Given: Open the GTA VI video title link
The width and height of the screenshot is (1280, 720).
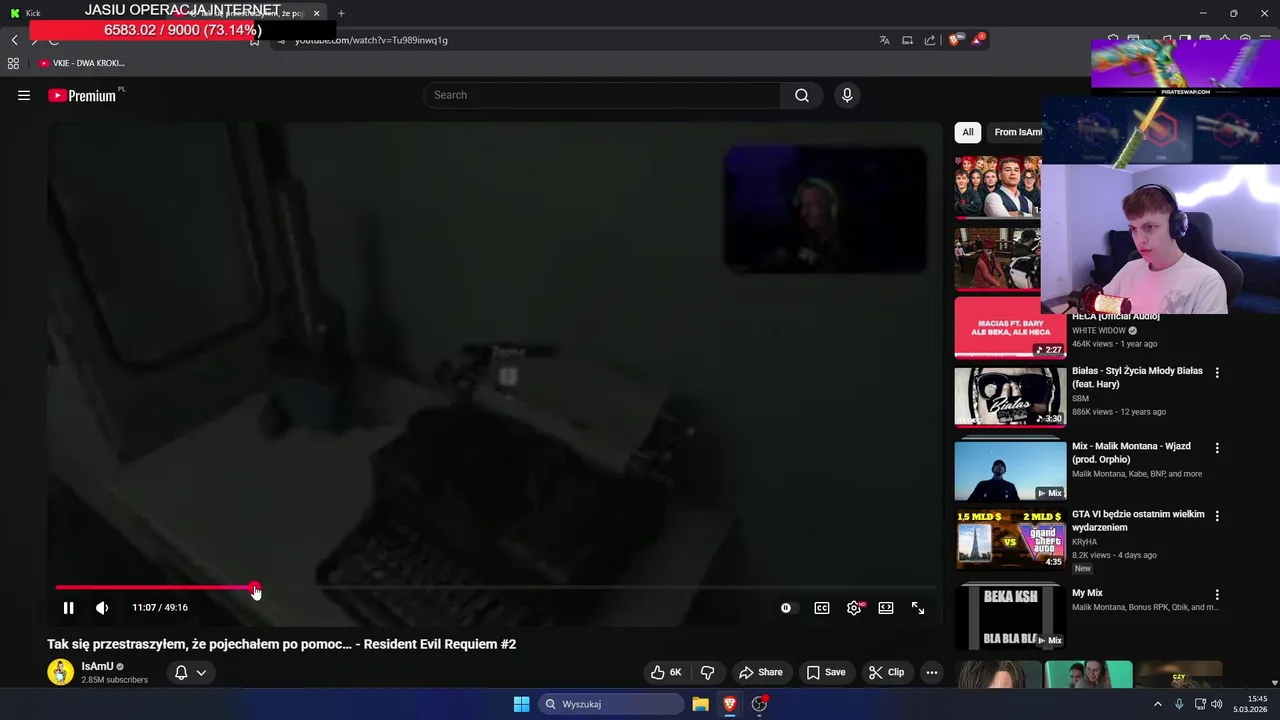Looking at the screenshot, I should (1138, 521).
